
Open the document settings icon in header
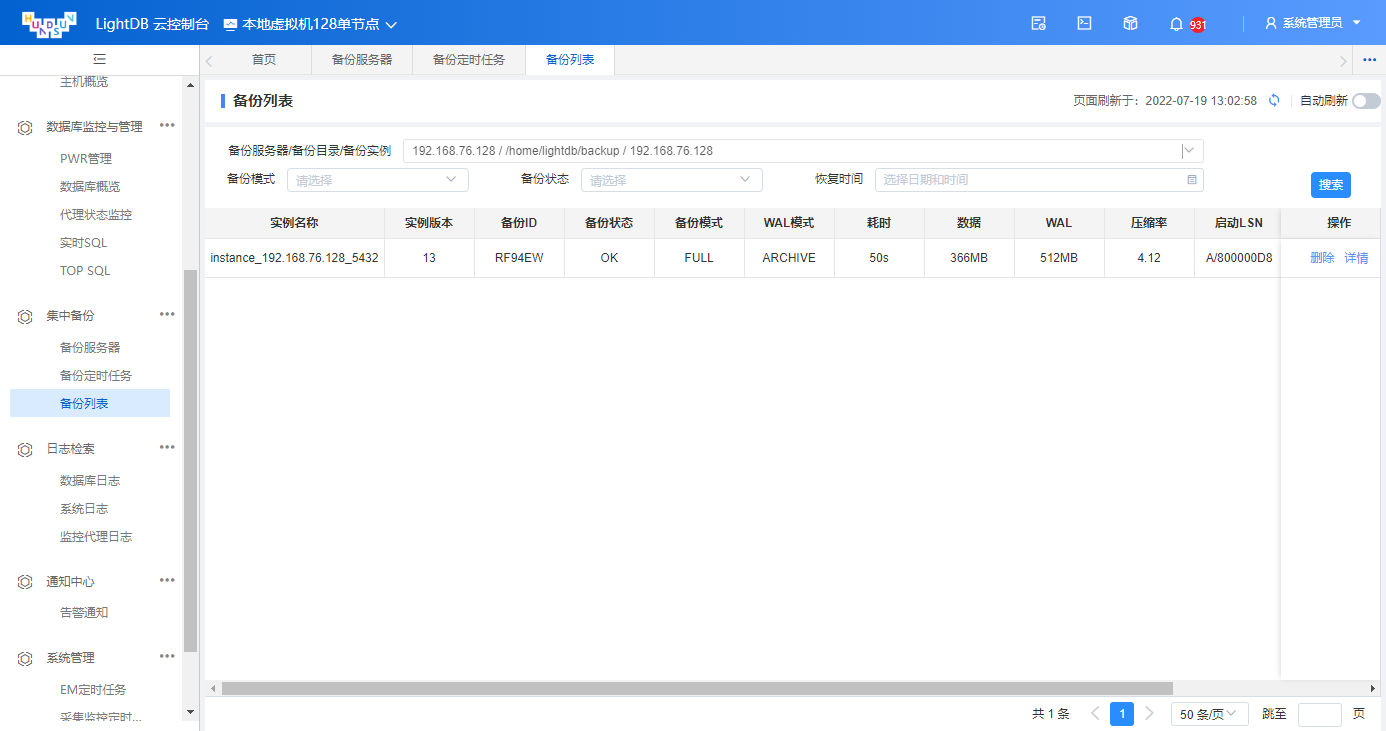[x=1039, y=23]
